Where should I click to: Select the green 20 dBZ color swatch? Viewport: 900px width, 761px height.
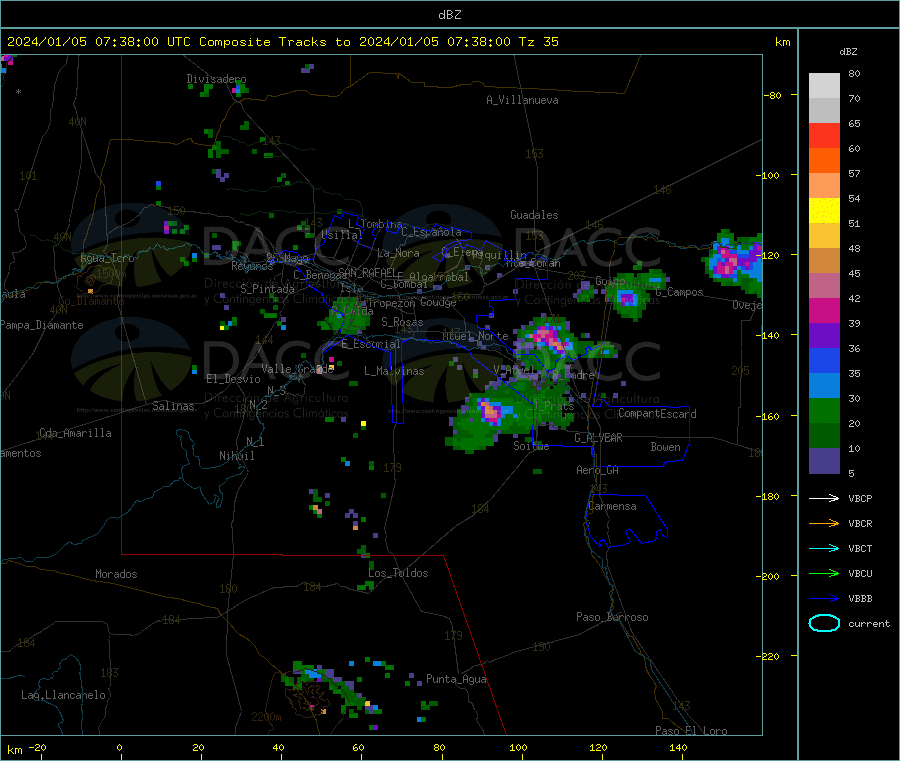(824, 410)
